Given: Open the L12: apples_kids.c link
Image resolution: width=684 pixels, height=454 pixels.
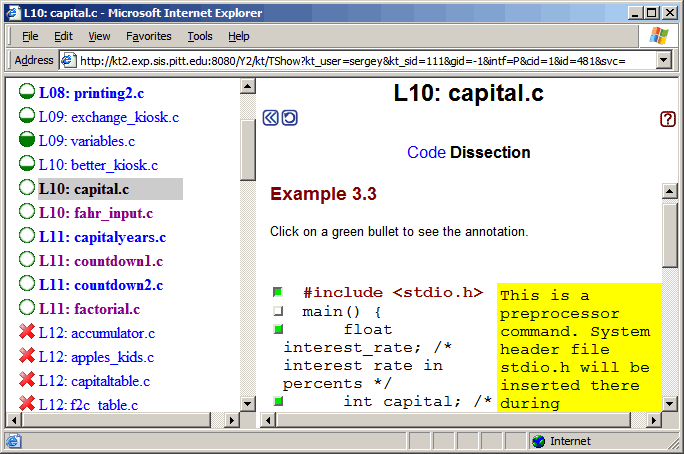Looking at the screenshot, I should point(96,357).
